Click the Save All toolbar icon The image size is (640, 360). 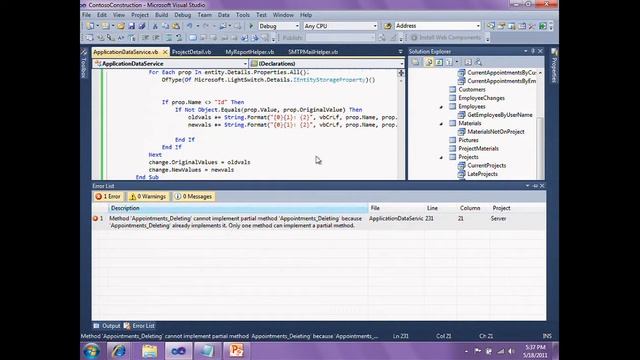pos(142,26)
